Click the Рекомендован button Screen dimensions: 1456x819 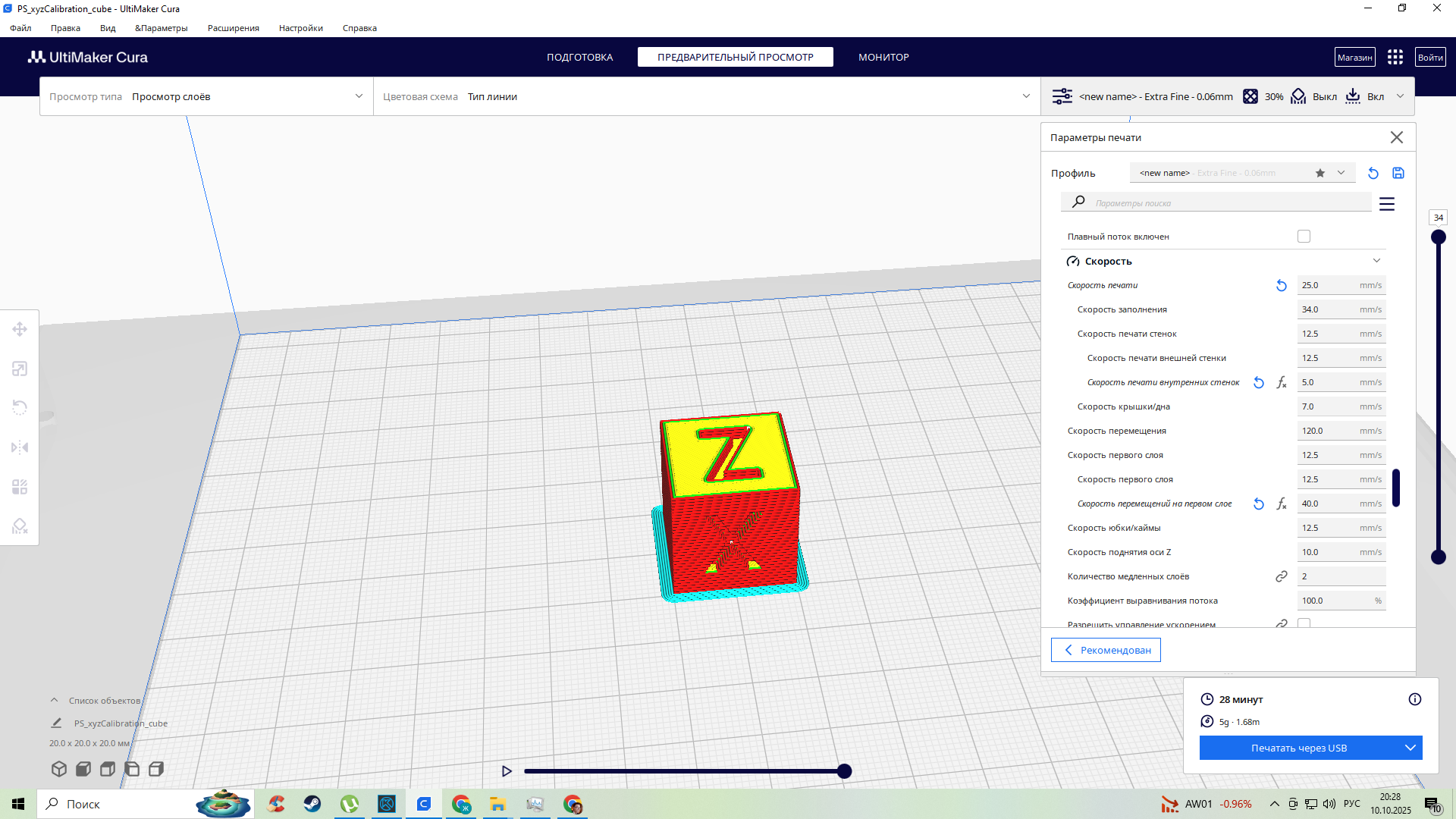pos(1106,650)
